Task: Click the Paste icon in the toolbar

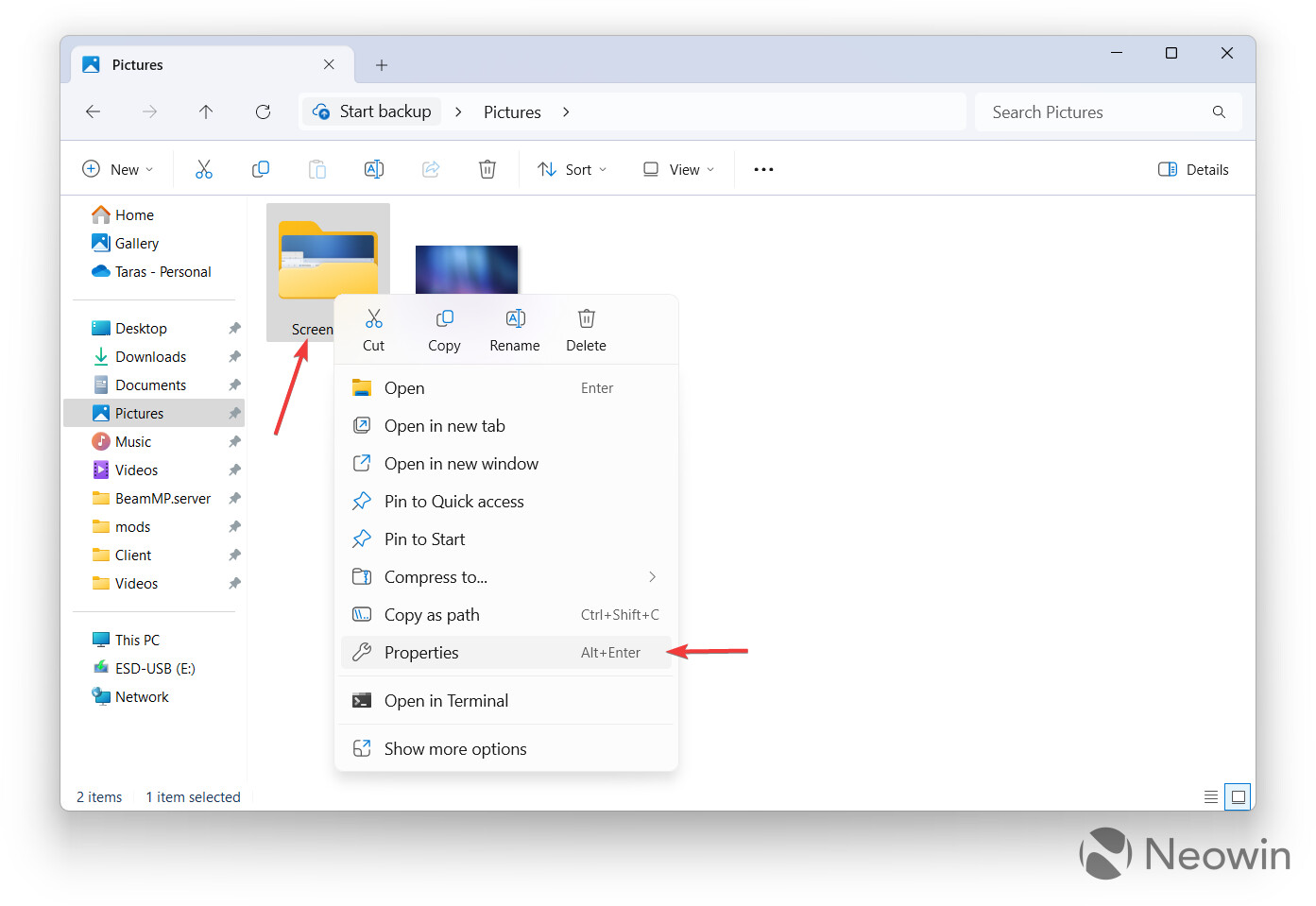Action: point(317,169)
